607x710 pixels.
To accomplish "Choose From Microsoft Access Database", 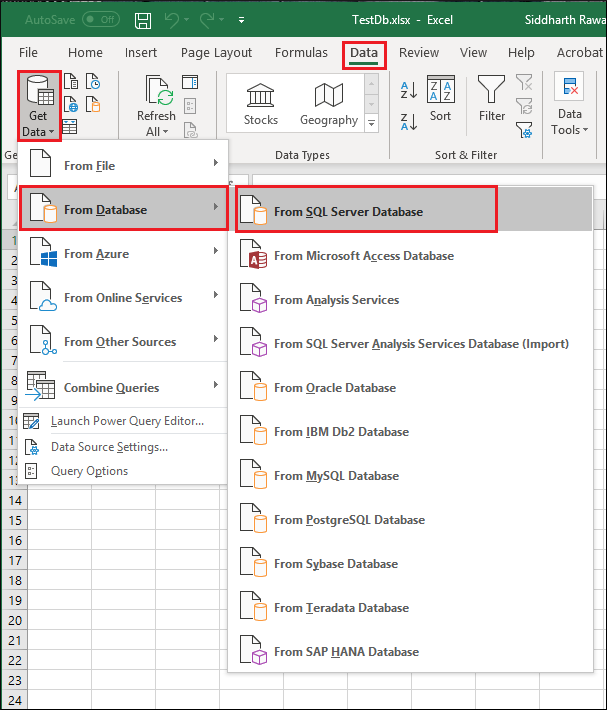I will pyautogui.click(x=411, y=256).
